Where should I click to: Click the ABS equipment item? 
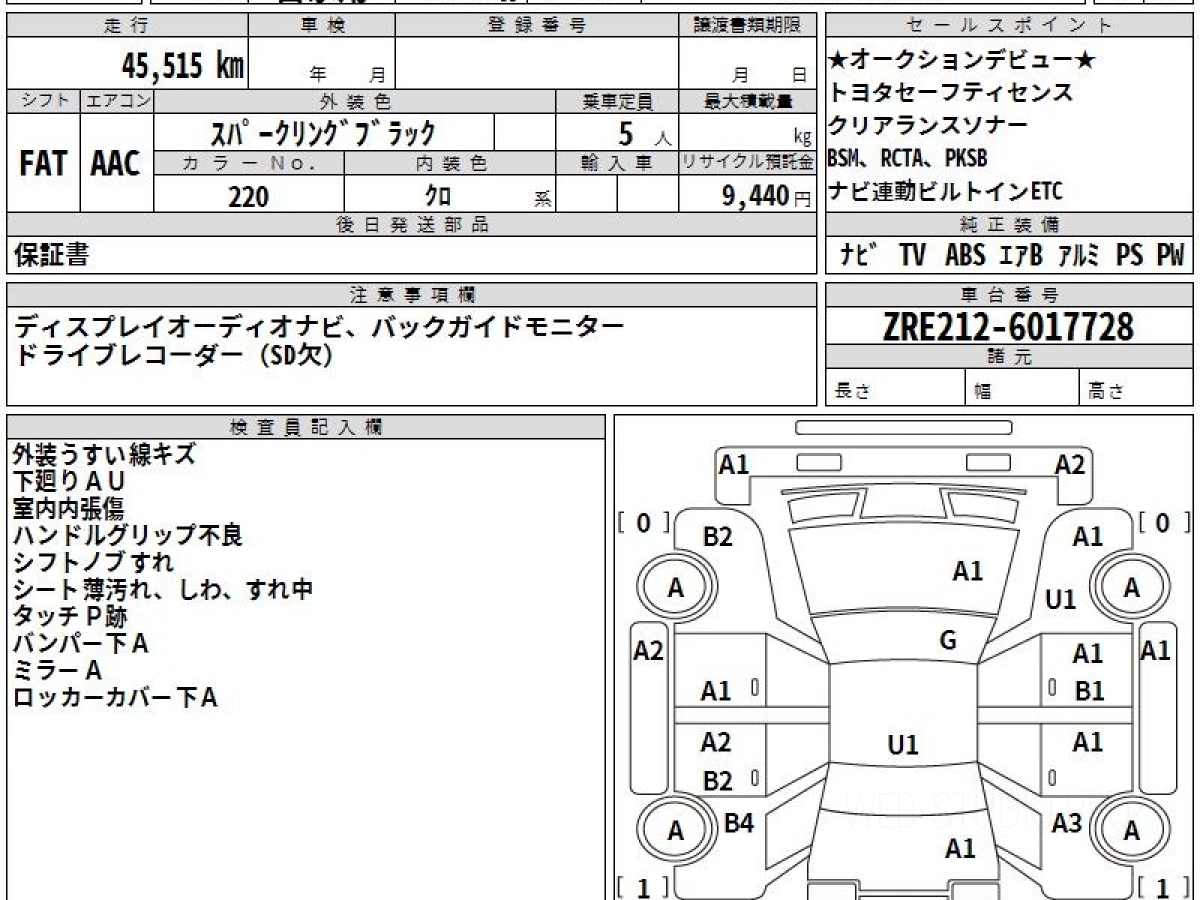tap(964, 255)
